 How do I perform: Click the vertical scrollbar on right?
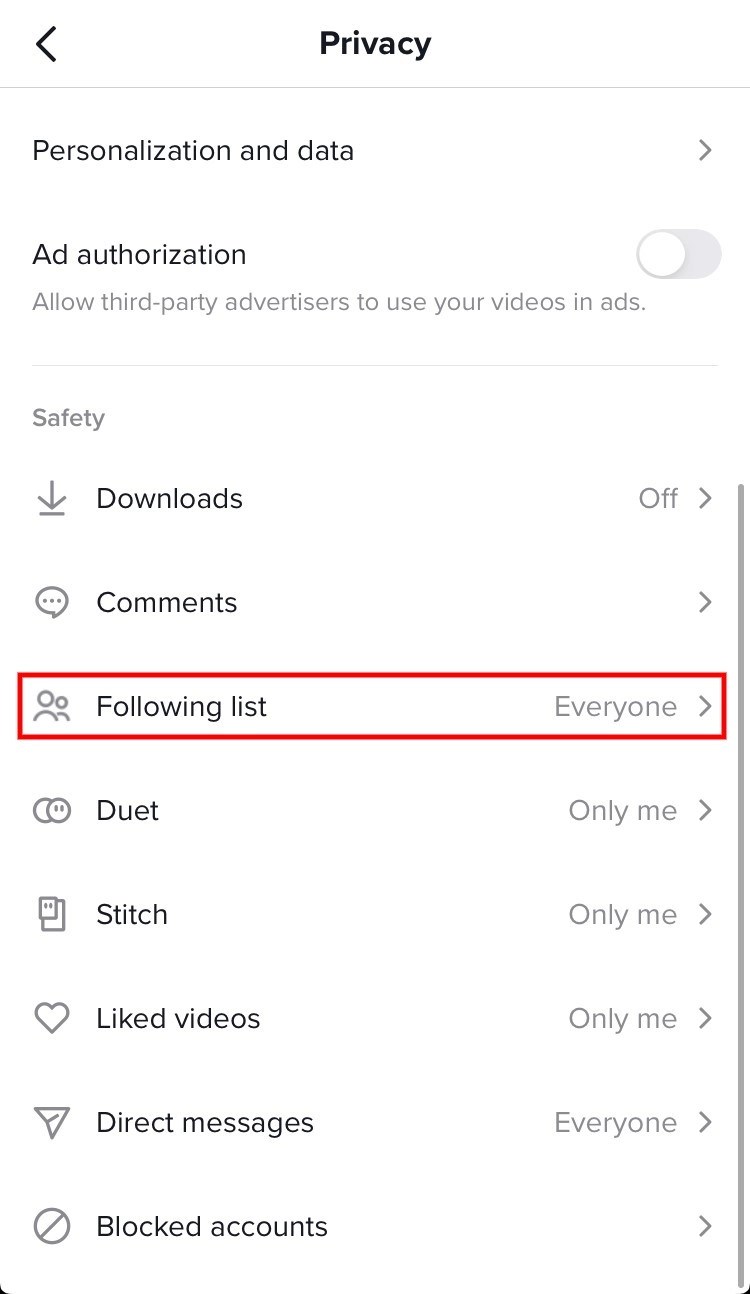click(740, 800)
